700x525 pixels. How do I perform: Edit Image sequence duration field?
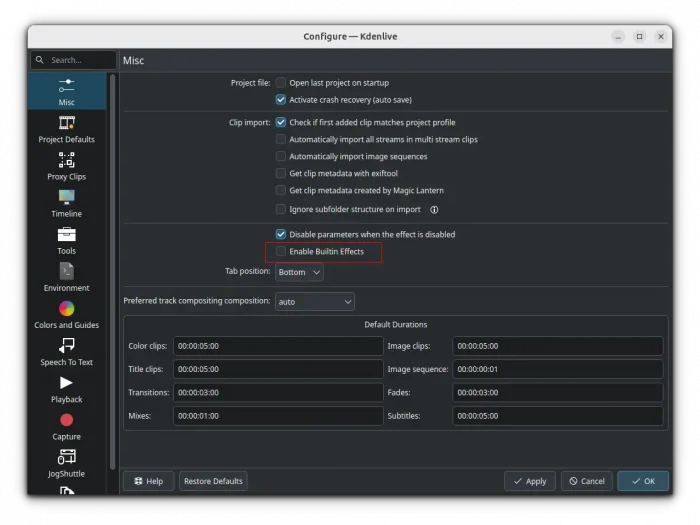[x=558, y=369]
